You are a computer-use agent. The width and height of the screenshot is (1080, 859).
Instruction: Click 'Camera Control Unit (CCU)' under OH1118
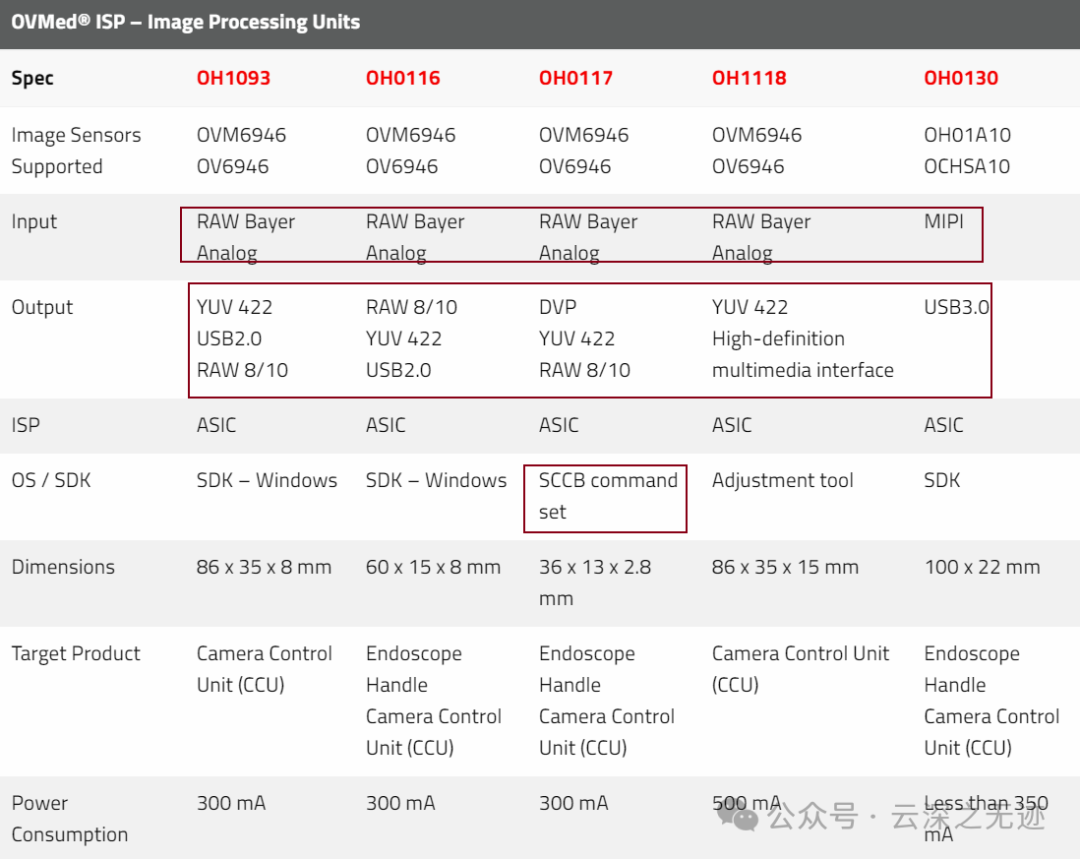pos(800,669)
